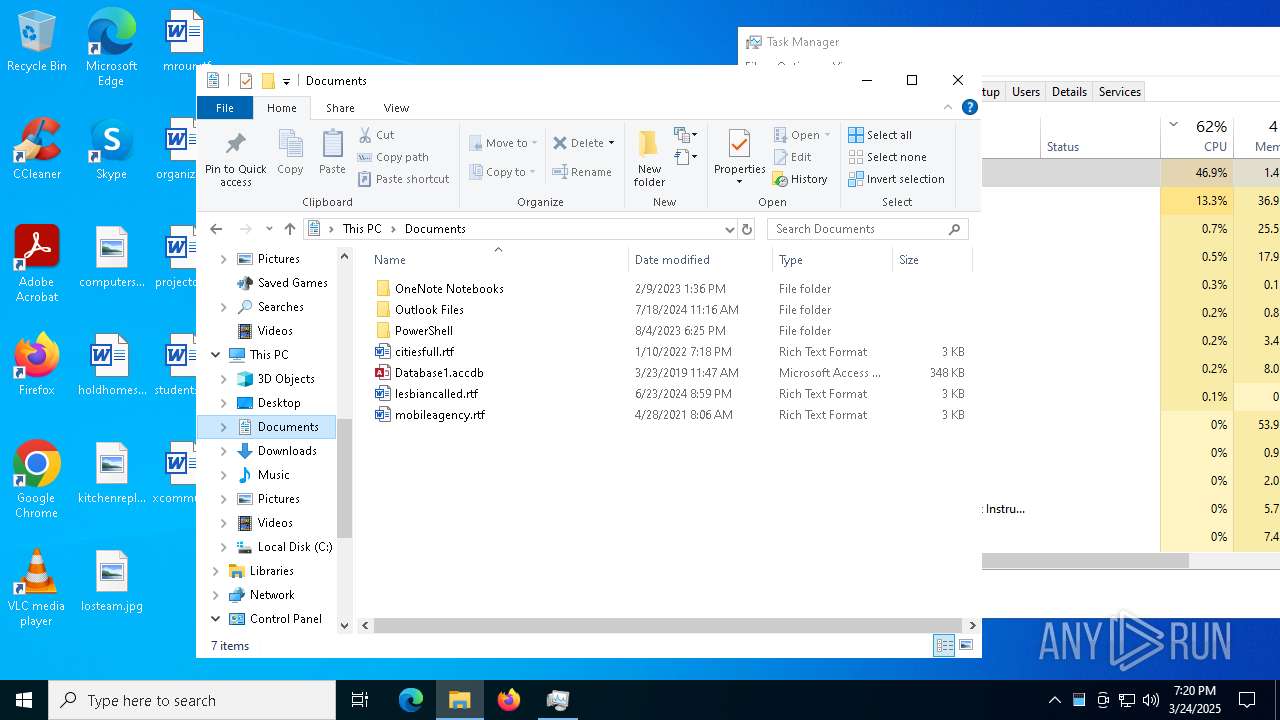Open VLC media player desktop shortcut
Screen dimensions: 1280x720
(x=37, y=588)
